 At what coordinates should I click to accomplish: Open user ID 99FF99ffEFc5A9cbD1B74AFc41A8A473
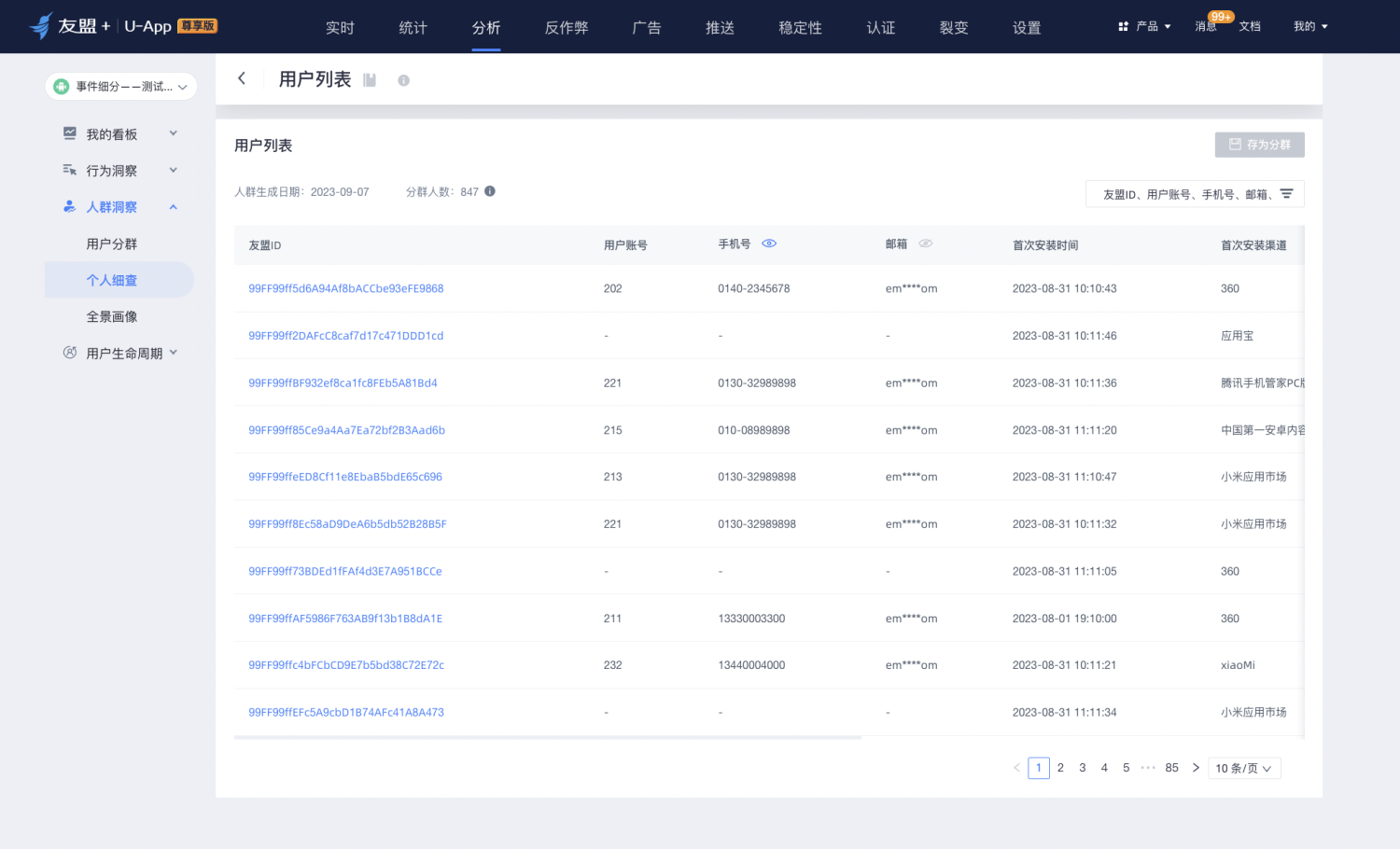(346, 712)
